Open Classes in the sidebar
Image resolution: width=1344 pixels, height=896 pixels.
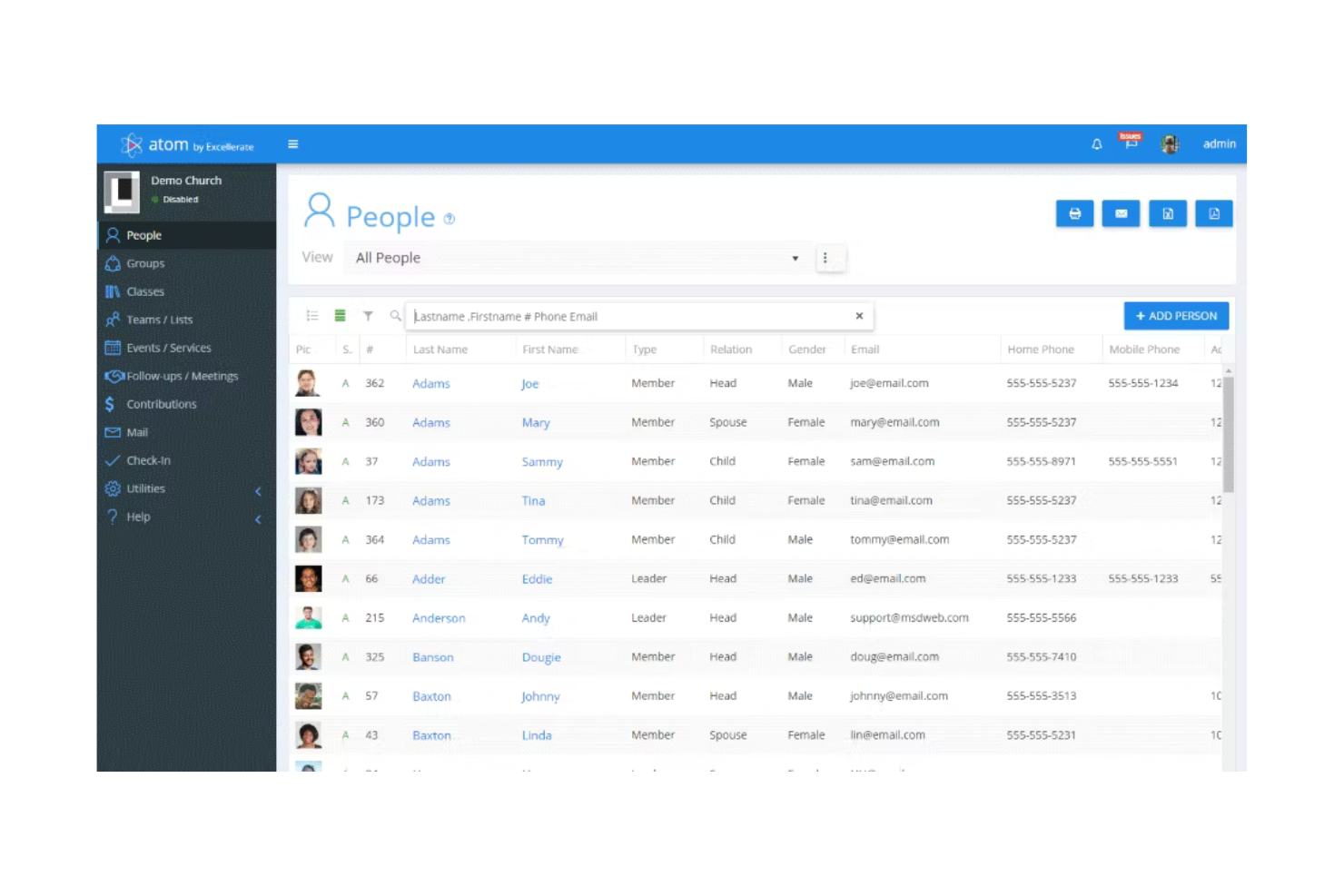coord(186,291)
